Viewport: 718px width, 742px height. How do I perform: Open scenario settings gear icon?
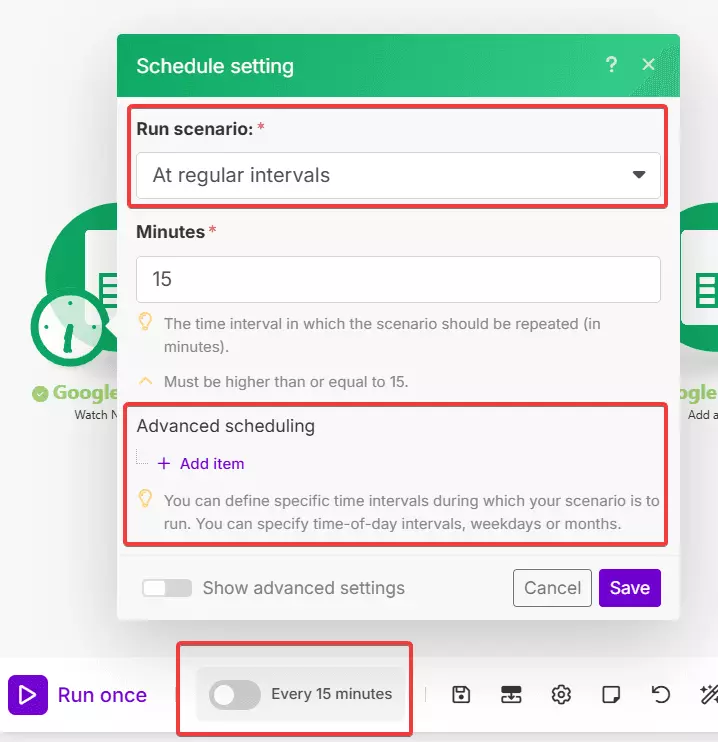click(561, 695)
